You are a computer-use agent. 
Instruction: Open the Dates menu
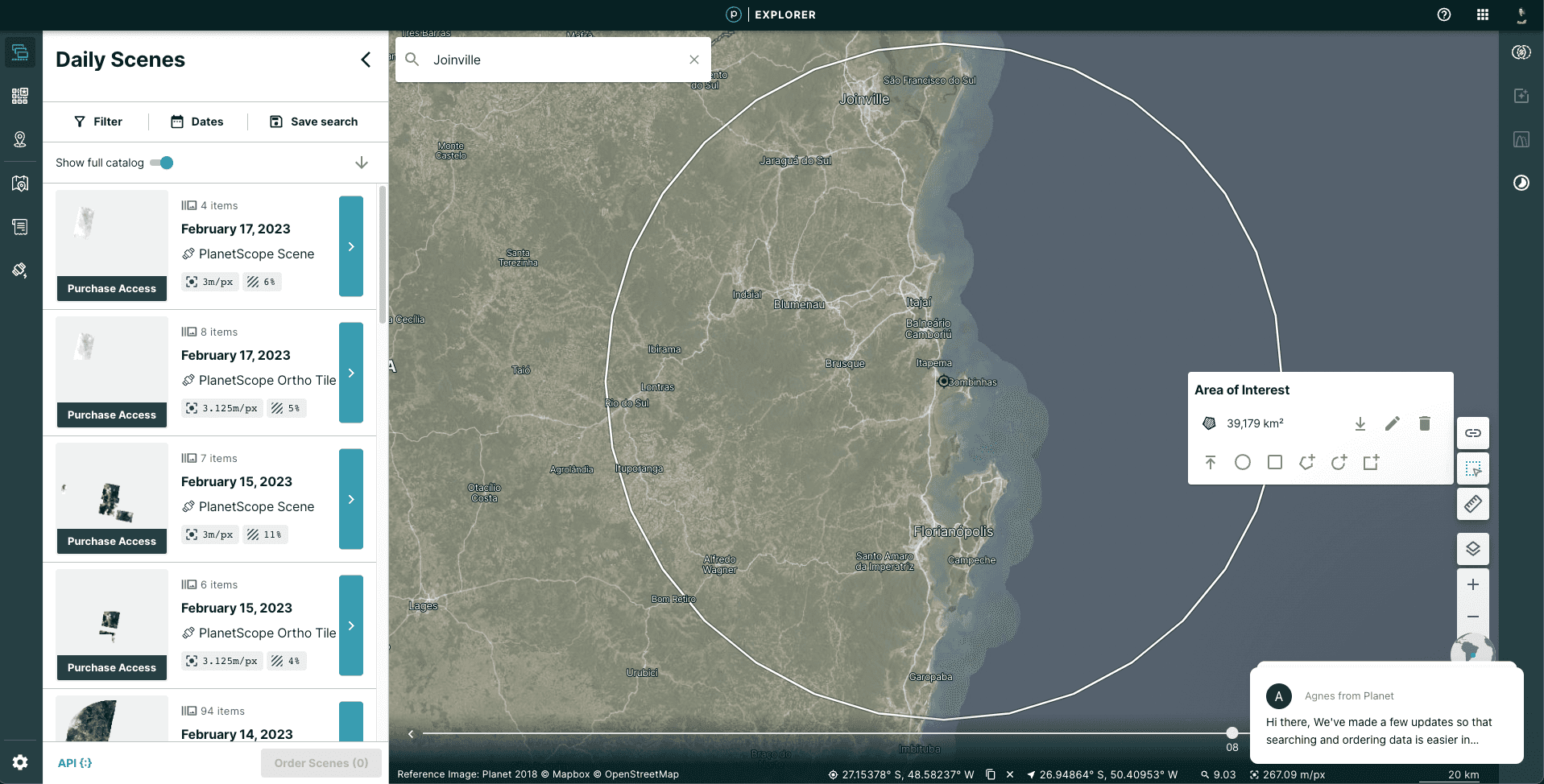197,122
